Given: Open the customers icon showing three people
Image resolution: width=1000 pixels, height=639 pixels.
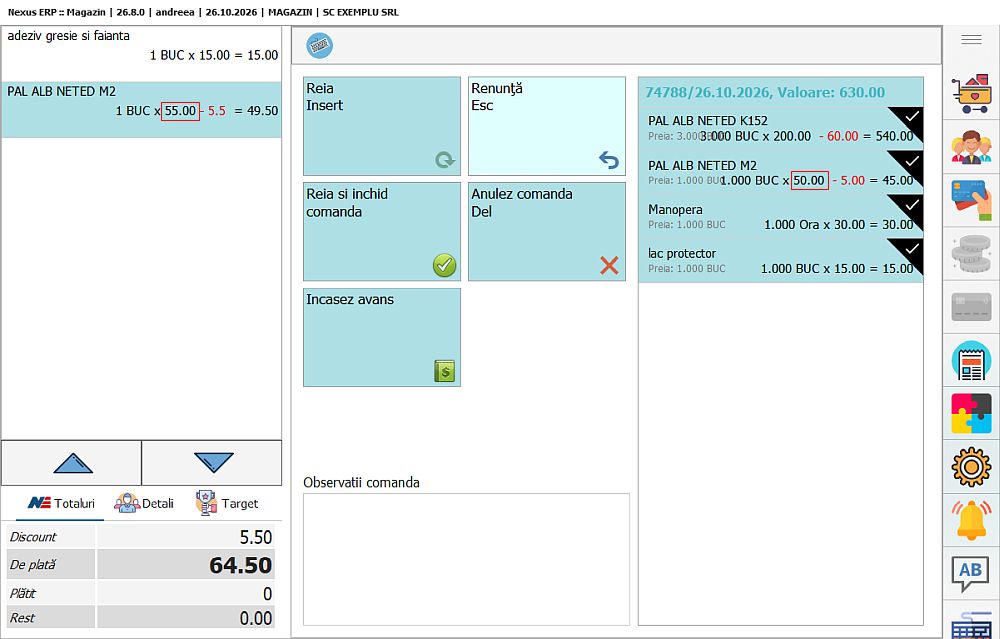Looking at the screenshot, I should (x=971, y=147).
